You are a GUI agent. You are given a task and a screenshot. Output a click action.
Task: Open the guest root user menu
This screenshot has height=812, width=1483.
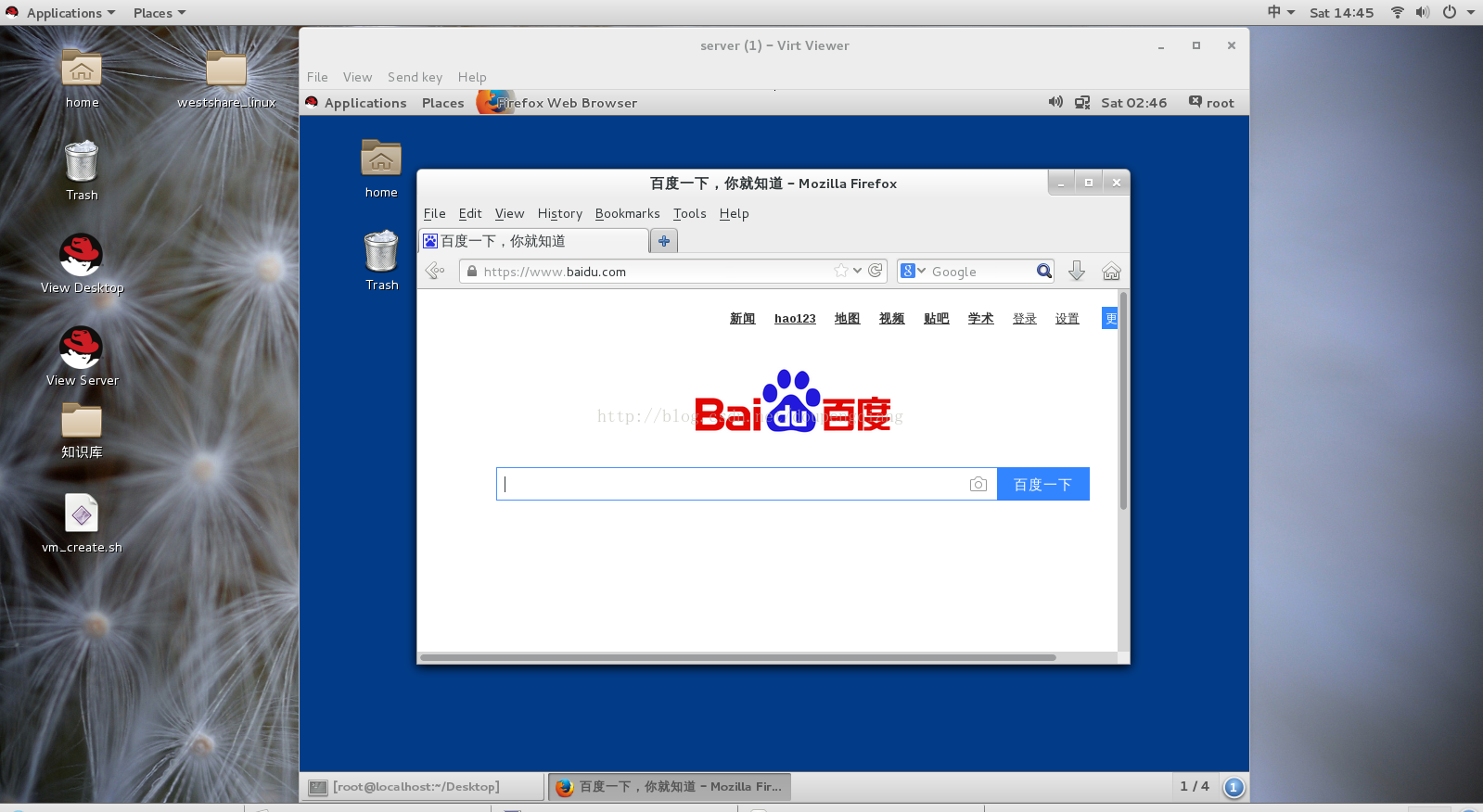1211,102
